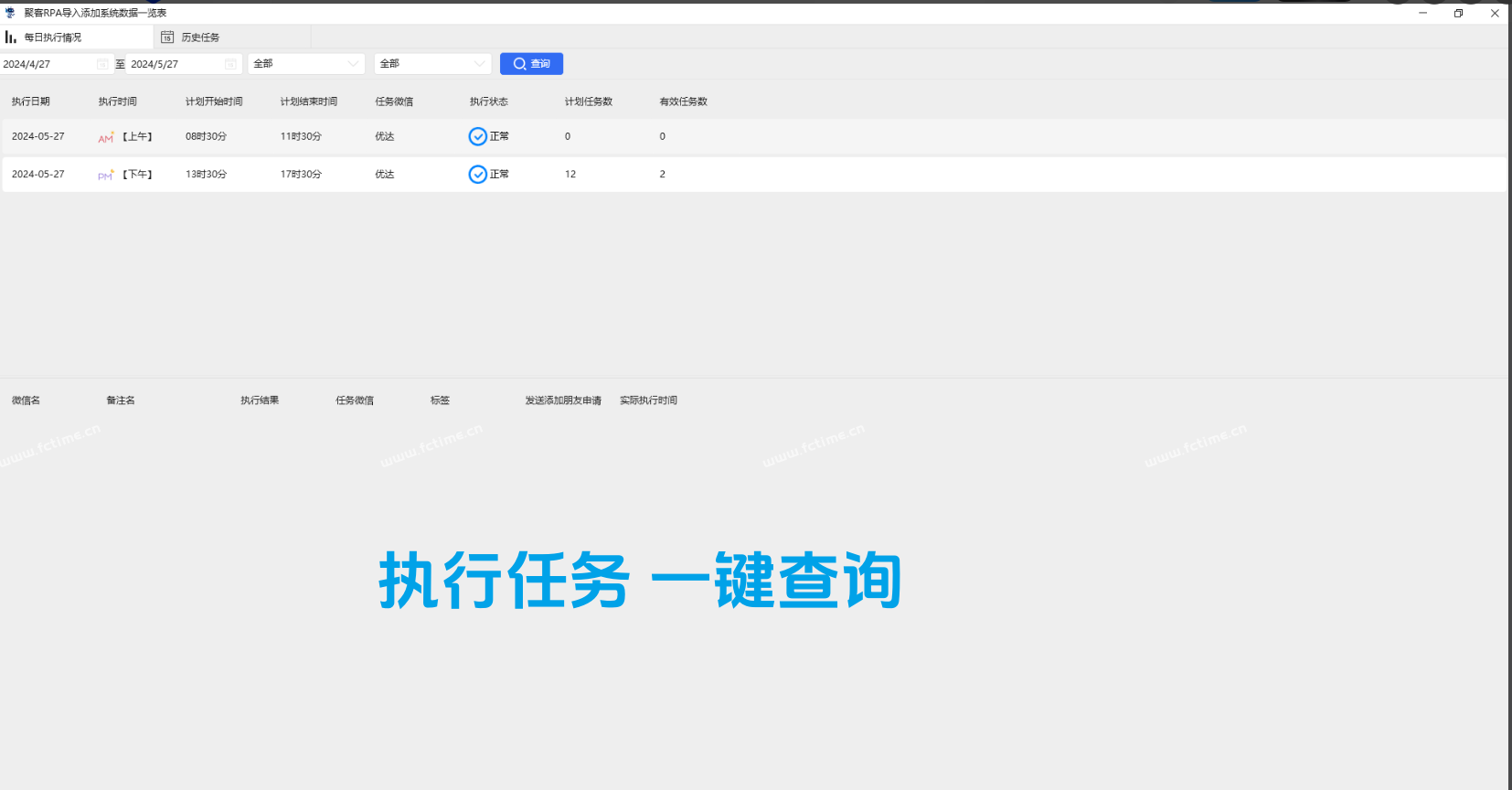1512x790 pixels.
Task: Click the upper 任务微信 column header
Action: [x=394, y=101]
